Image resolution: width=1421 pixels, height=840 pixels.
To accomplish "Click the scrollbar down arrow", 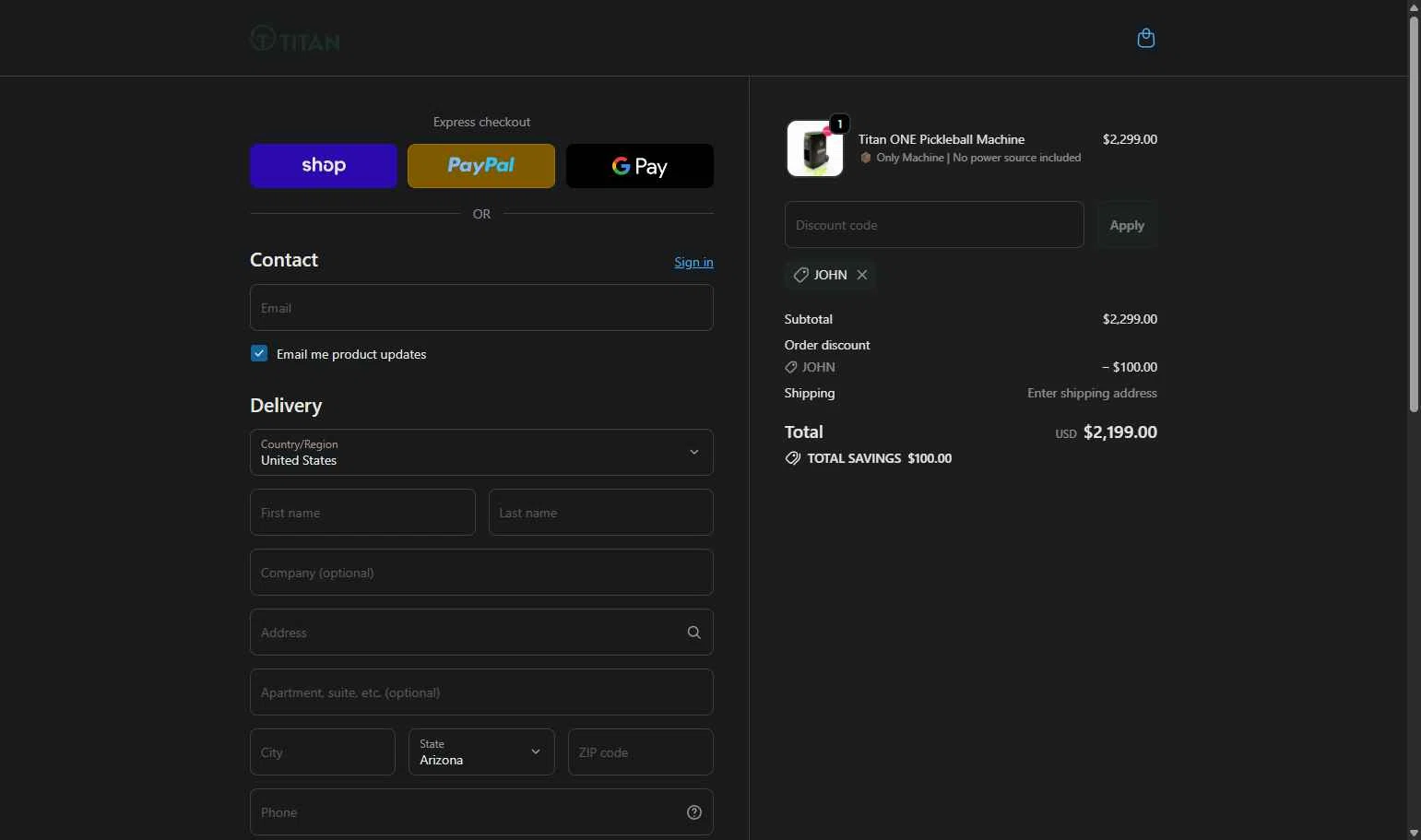I will [1414, 834].
